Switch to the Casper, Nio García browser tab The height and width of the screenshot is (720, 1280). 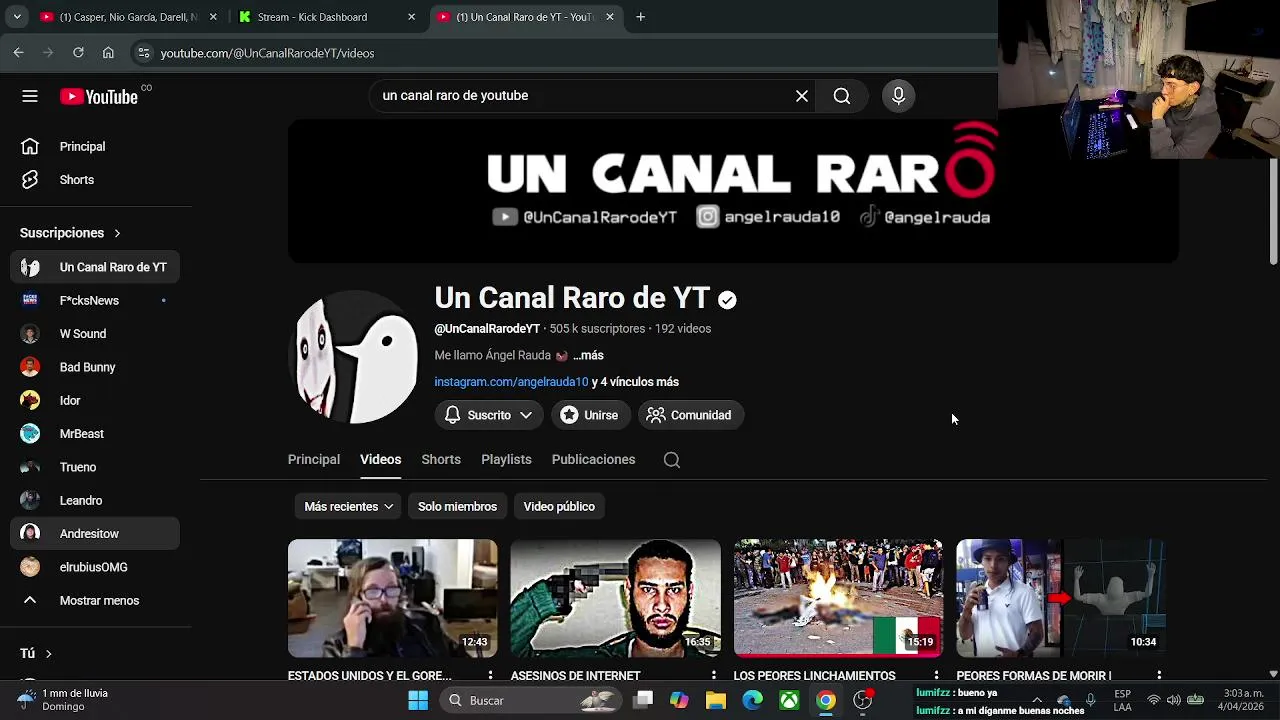click(128, 17)
